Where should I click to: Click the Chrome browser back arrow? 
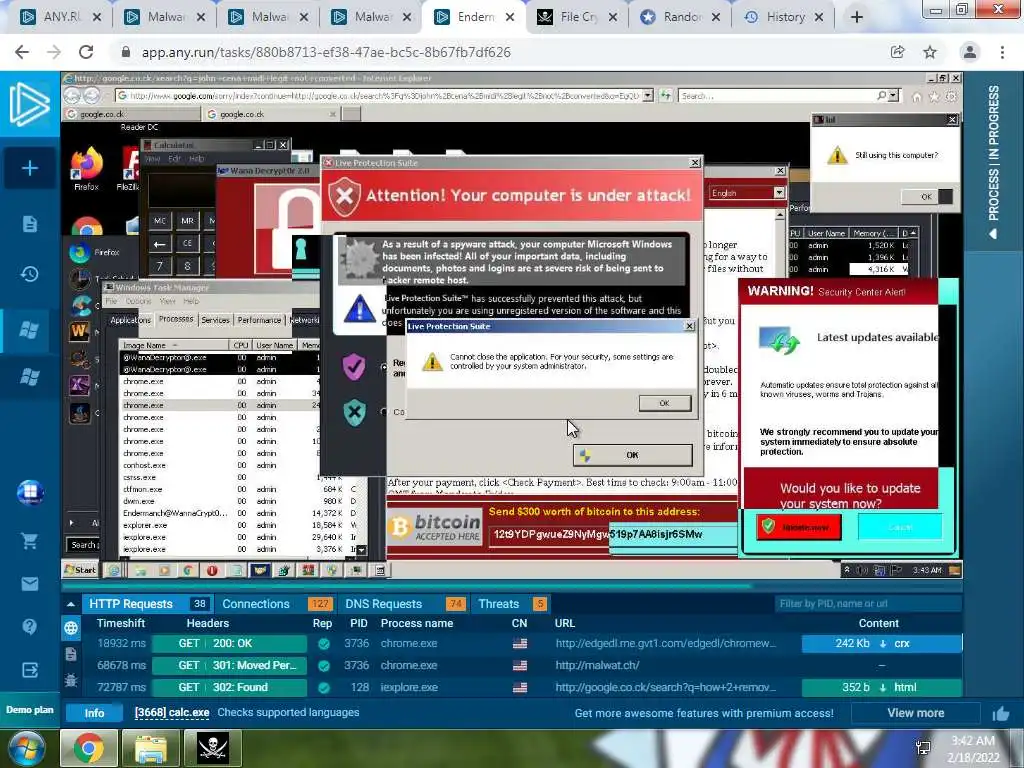click(22, 52)
